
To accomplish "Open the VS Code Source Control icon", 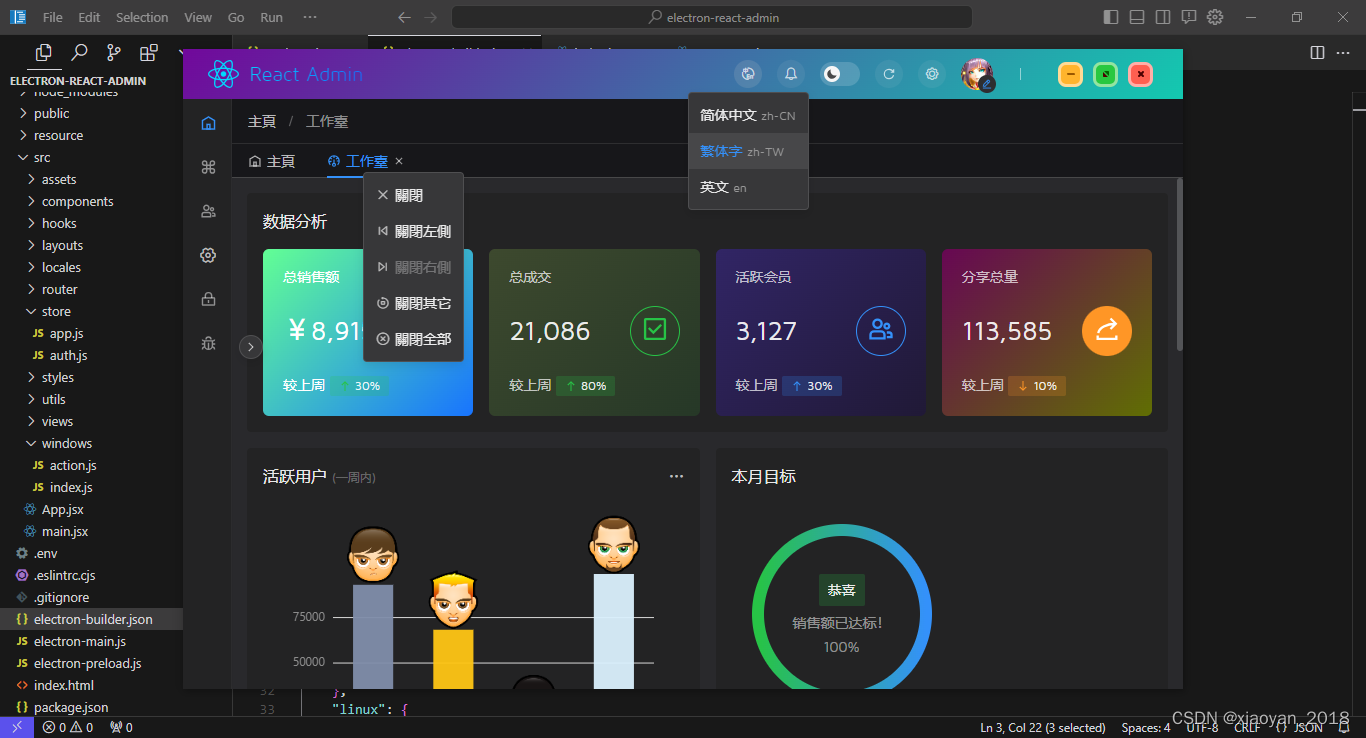I will pos(114,52).
